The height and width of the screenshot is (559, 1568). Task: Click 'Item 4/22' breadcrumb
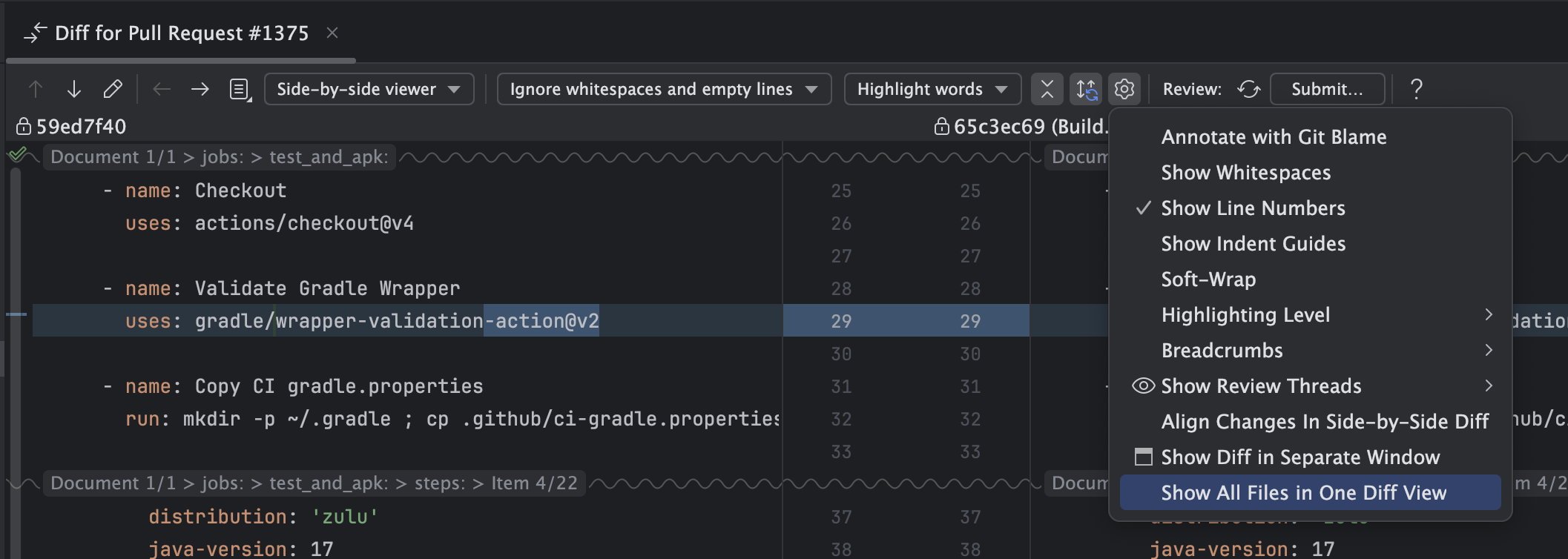(x=534, y=483)
